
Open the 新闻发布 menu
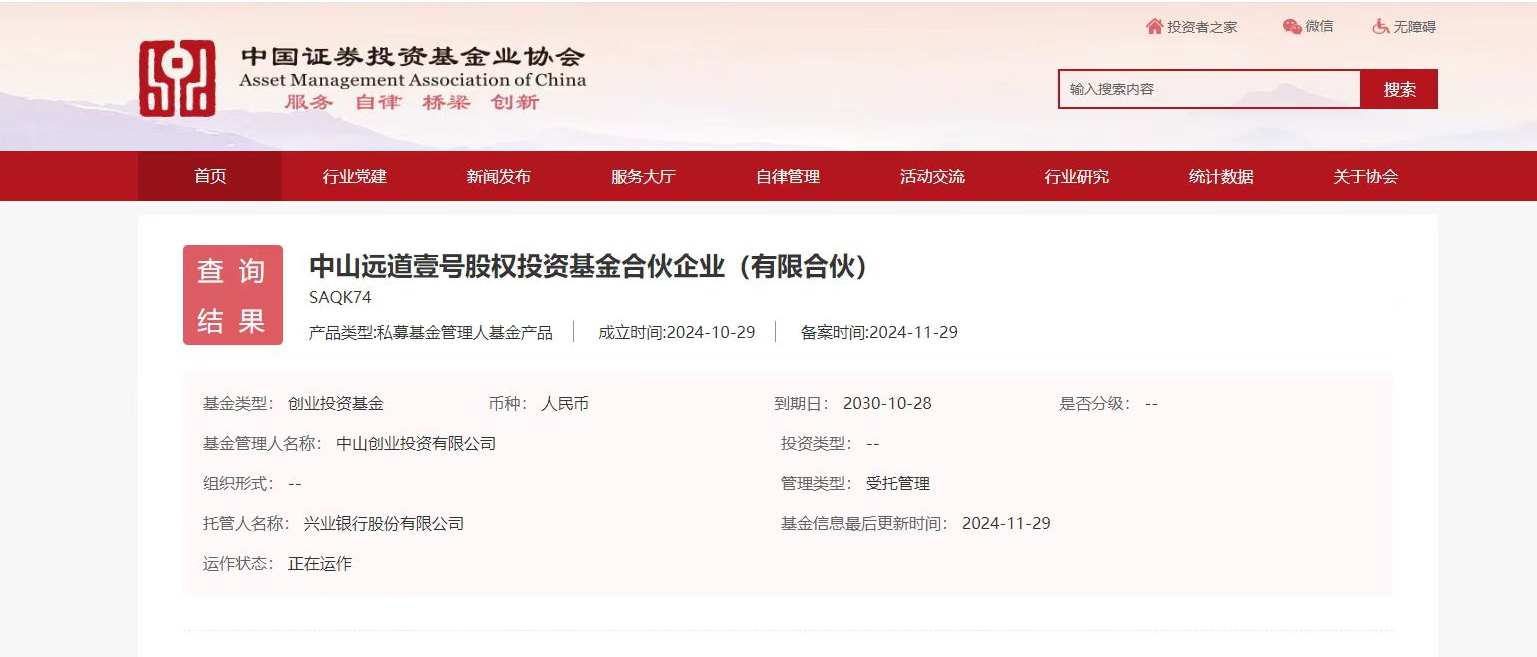[498, 176]
